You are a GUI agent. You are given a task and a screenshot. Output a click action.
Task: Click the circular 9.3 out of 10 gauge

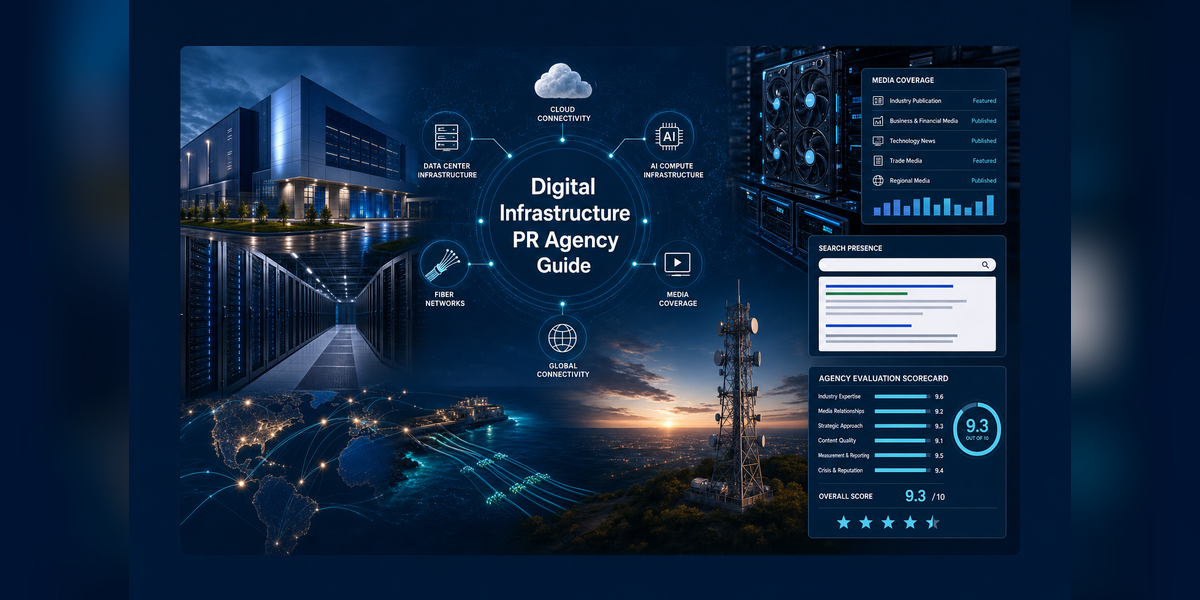click(977, 429)
